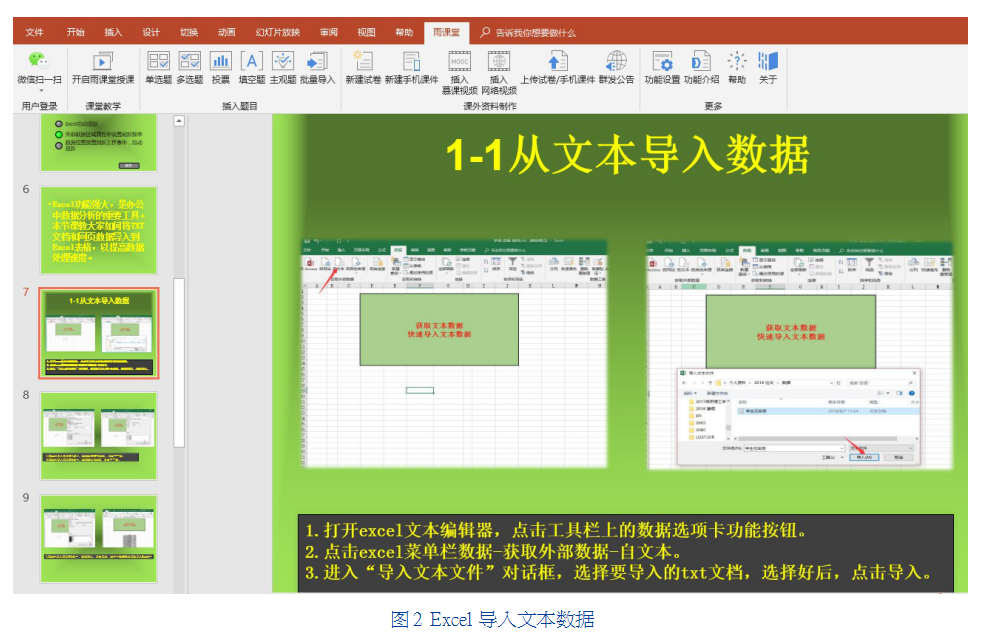Click the Tell me search lightbulb box
This screenshot has height=635, width=993.
click(x=528, y=32)
